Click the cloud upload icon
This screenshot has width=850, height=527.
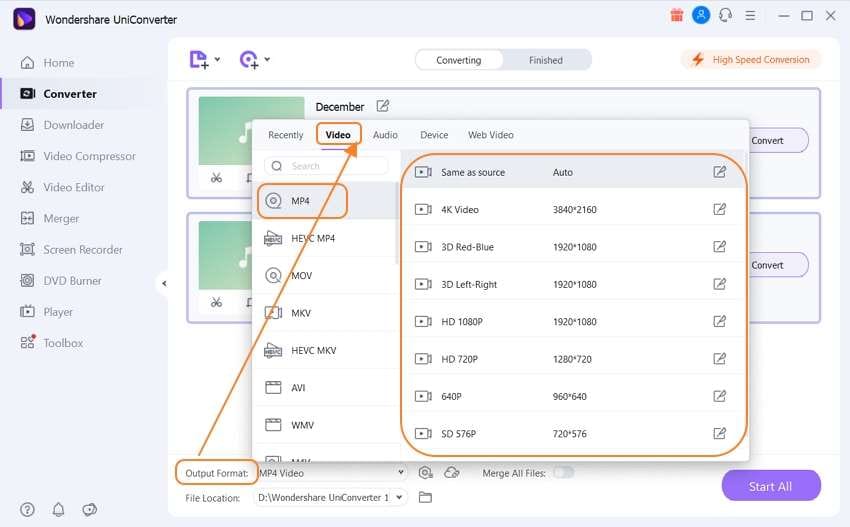coord(452,473)
